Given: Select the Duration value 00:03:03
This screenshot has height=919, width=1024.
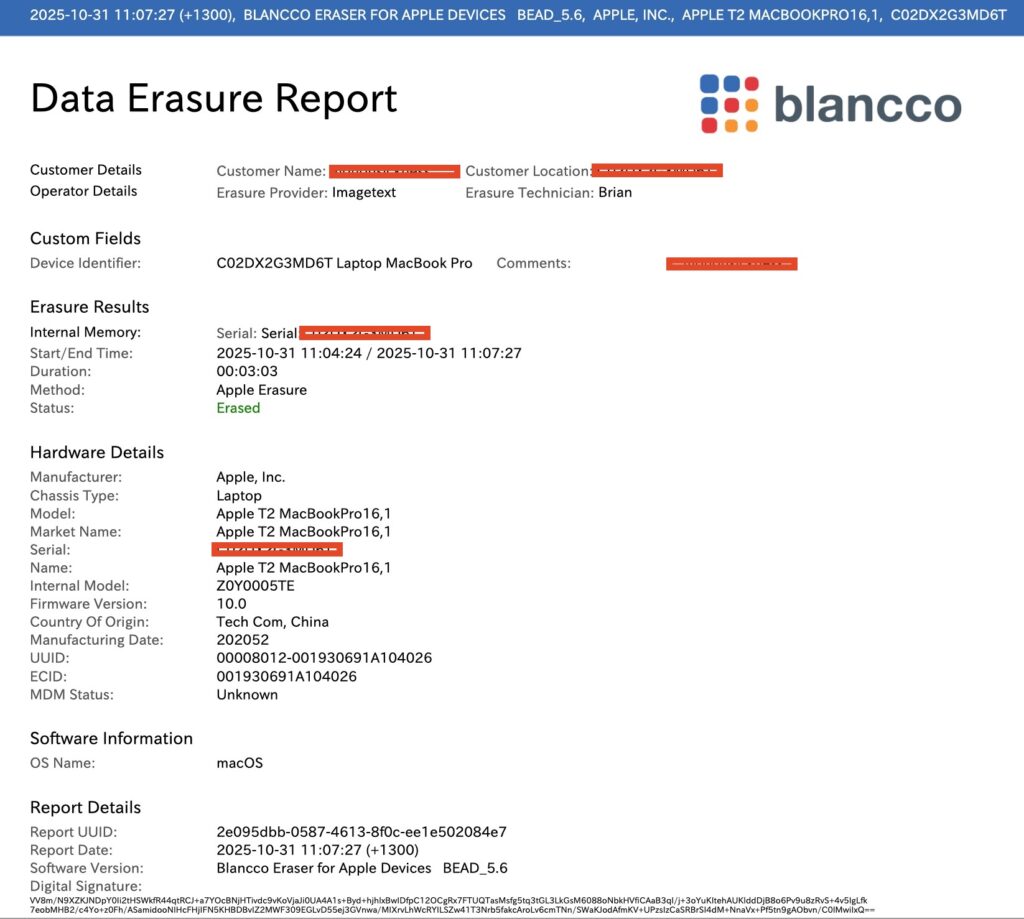Looking at the screenshot, I should coord(248,372).
